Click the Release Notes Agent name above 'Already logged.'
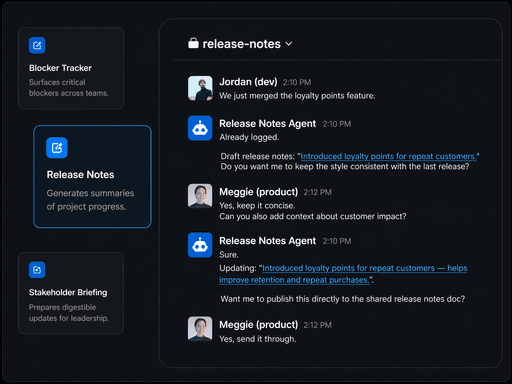The width and height of the screenshot is (512, 384). click(x=267, y=124)
